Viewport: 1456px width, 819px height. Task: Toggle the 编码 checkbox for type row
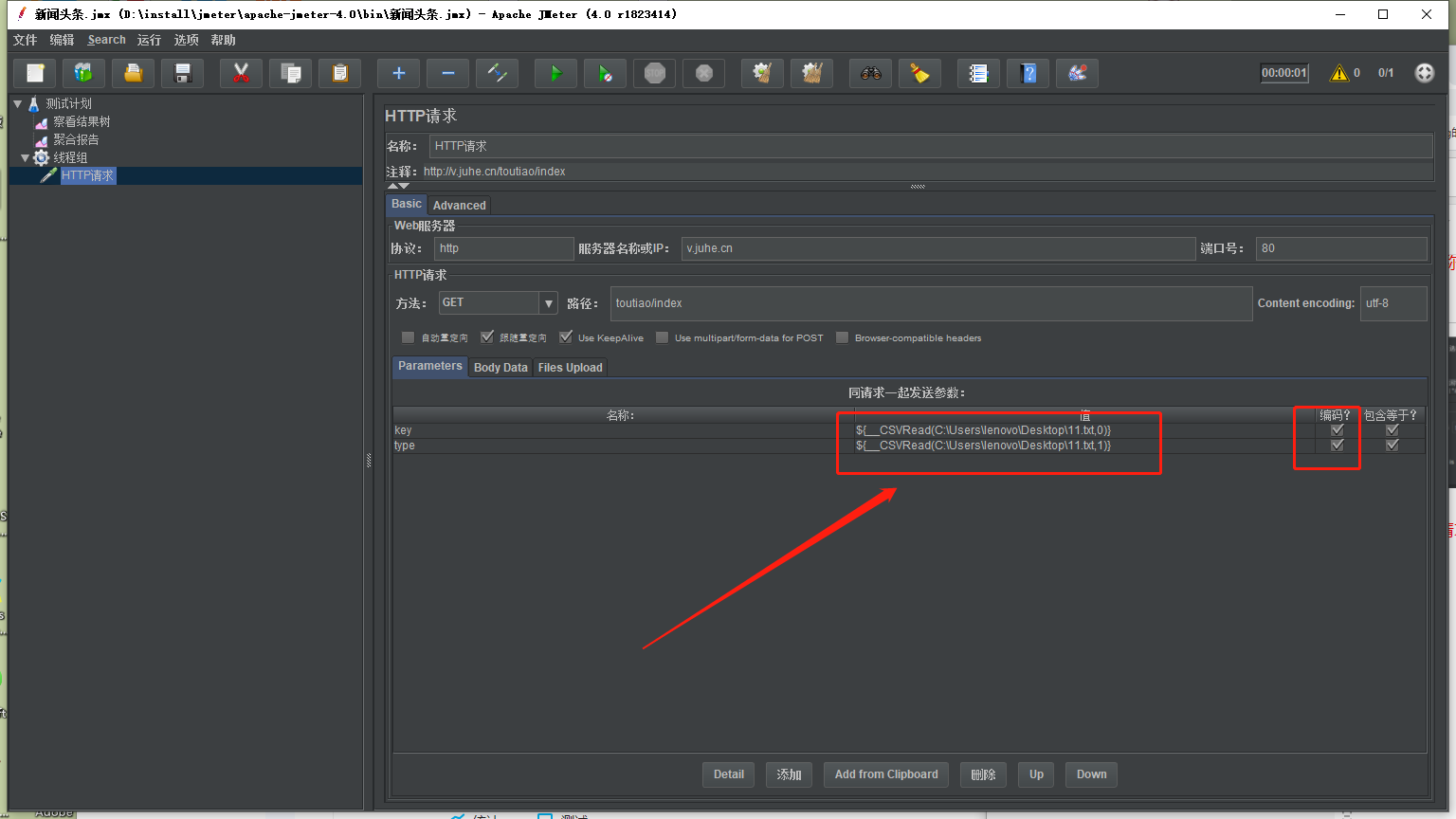(x=1338, y=446)
